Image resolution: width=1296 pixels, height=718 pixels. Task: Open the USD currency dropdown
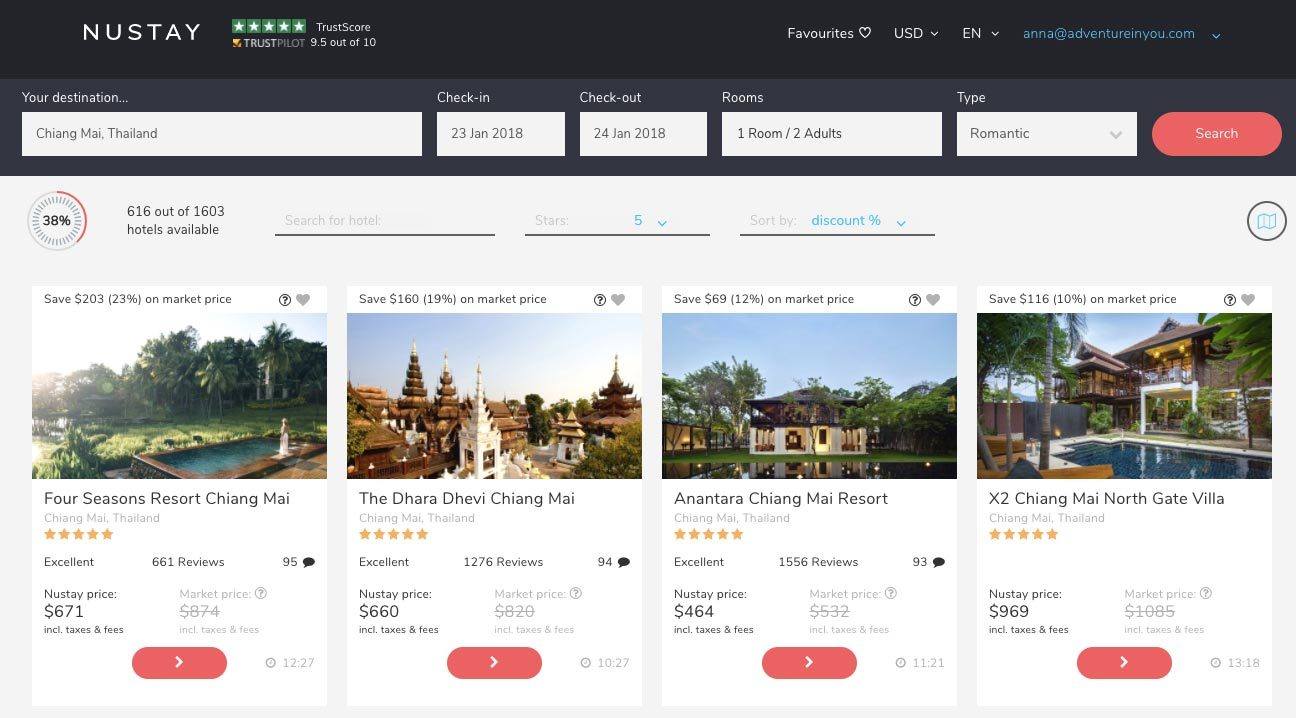[x=915, y=33]
